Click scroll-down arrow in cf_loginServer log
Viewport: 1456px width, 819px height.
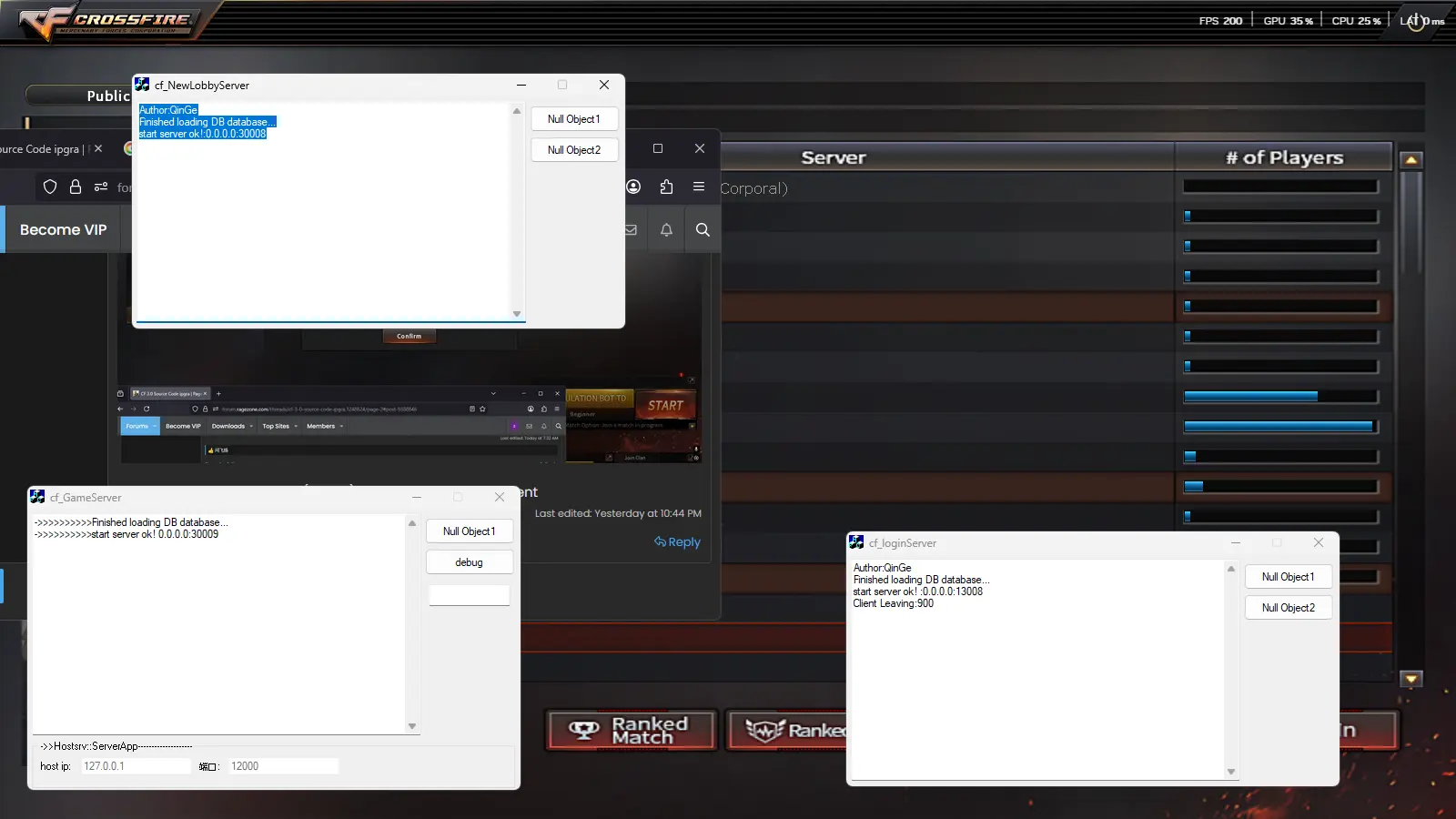click(x=1231, y=772)
